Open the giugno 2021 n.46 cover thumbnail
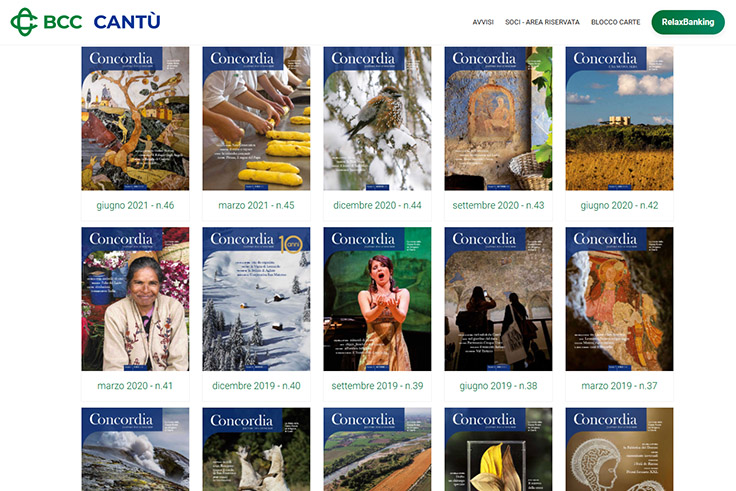Screen dimensions: 736x491 coord(135,118)
